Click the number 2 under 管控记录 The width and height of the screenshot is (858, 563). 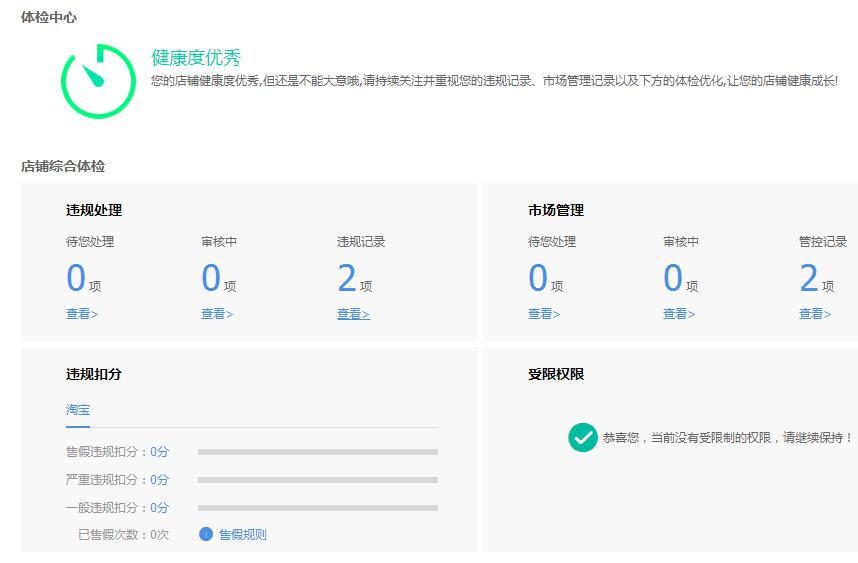(808, 279)
